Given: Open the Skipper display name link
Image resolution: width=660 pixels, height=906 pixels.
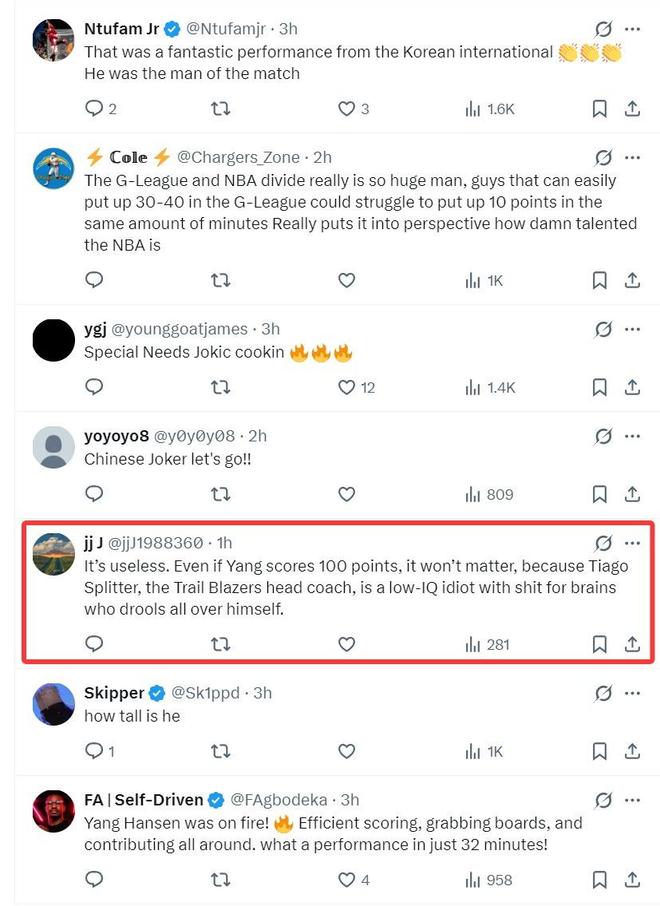Looking at the screenshot, I should tap(113, 692).
